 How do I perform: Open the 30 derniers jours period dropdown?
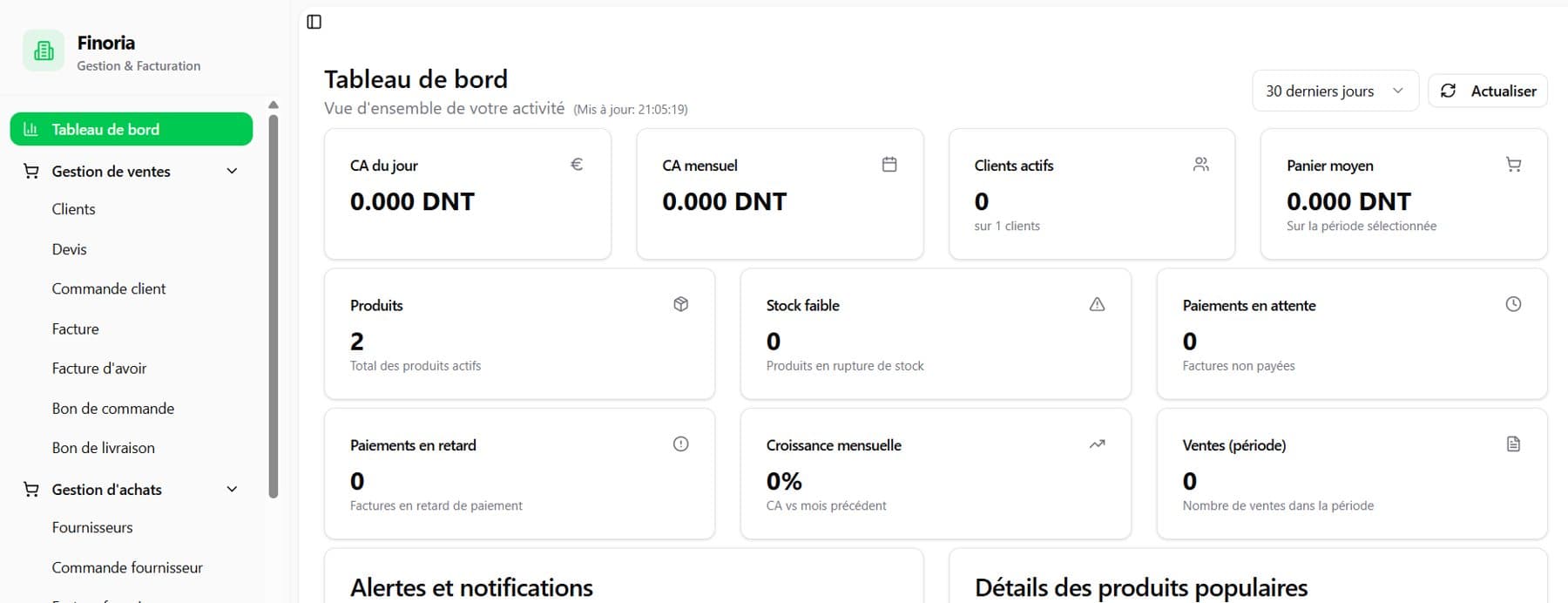click(x=1335, y=91)
